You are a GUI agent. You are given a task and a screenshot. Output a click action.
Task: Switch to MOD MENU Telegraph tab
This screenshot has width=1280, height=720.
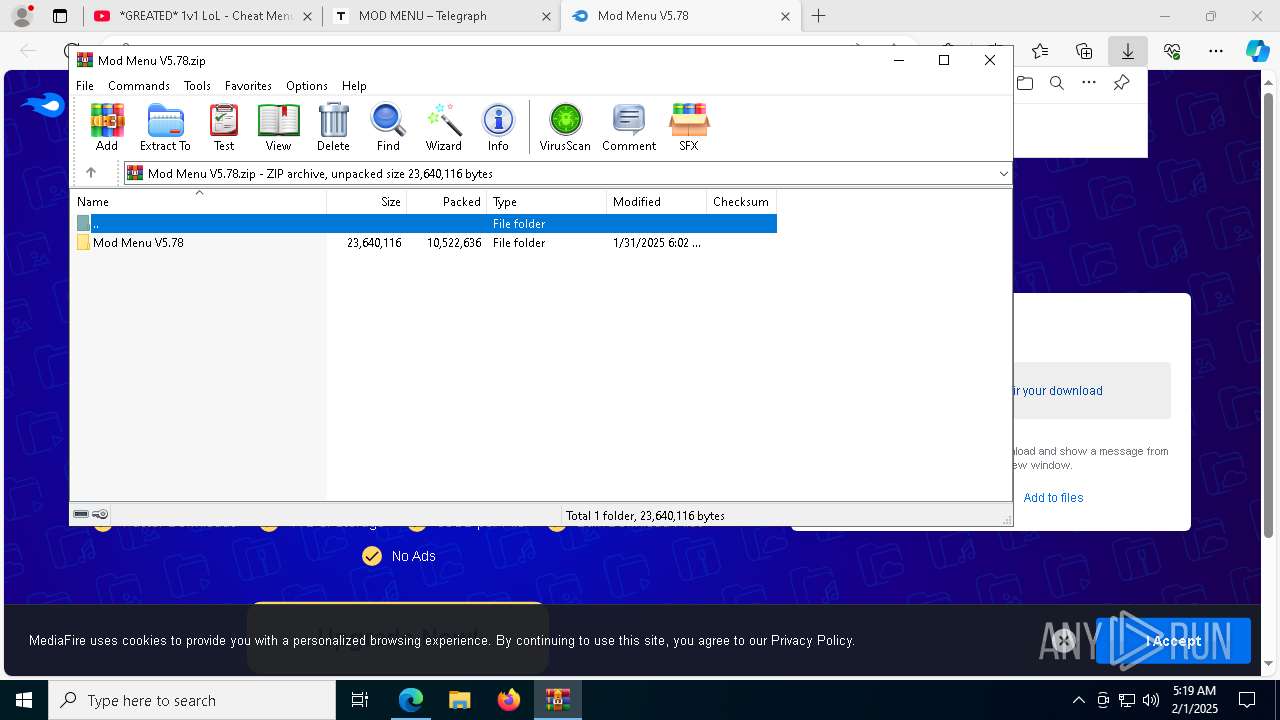click(x=443, y=16)
